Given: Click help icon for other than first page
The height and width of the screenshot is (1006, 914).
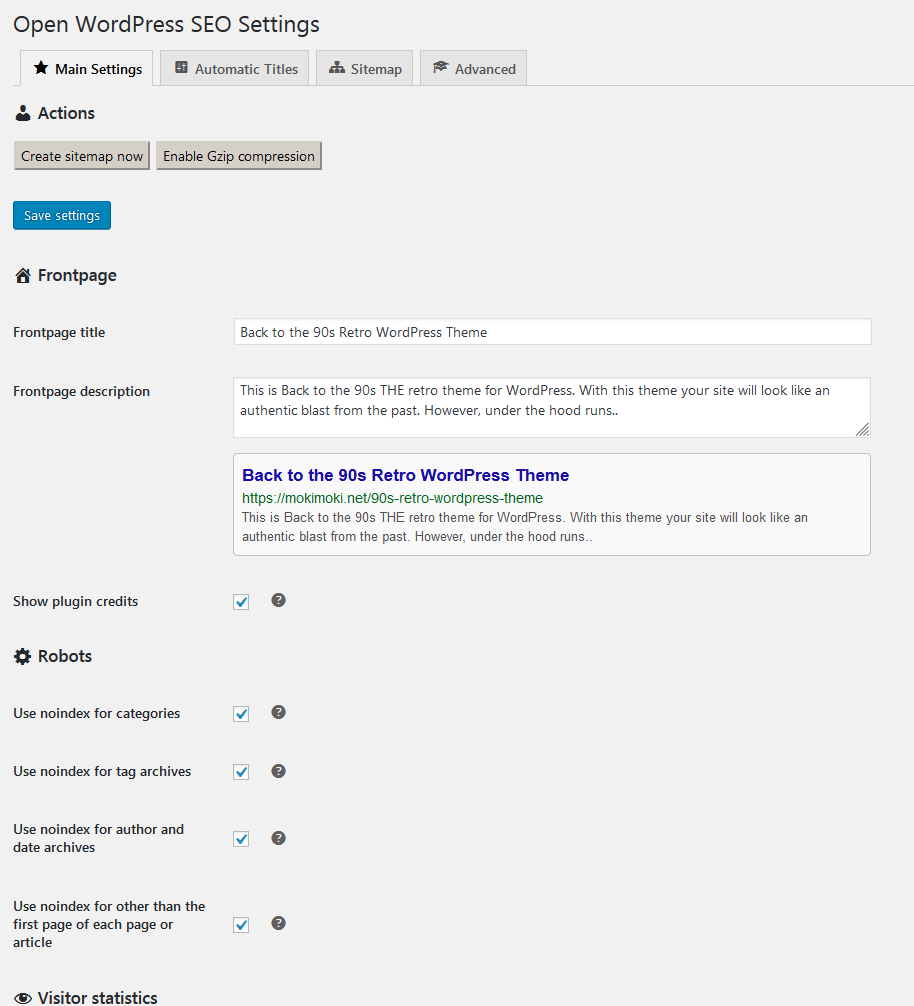Looking at the screenshot, I should pos(279,923).
